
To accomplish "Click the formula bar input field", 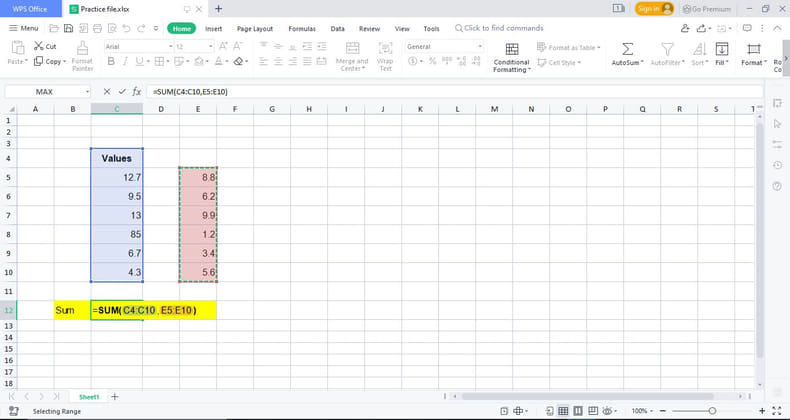I will (x=455, y=92).
